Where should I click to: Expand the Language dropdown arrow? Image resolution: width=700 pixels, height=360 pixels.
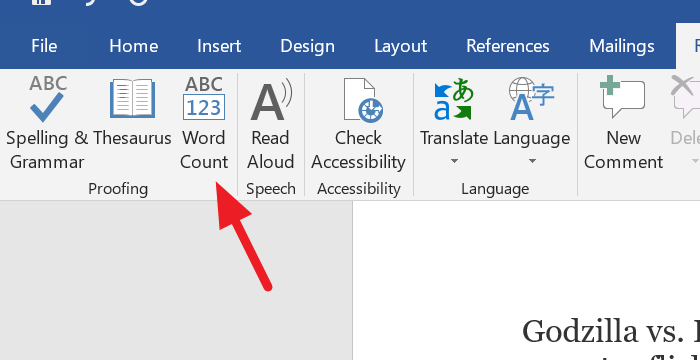(532, 160)
